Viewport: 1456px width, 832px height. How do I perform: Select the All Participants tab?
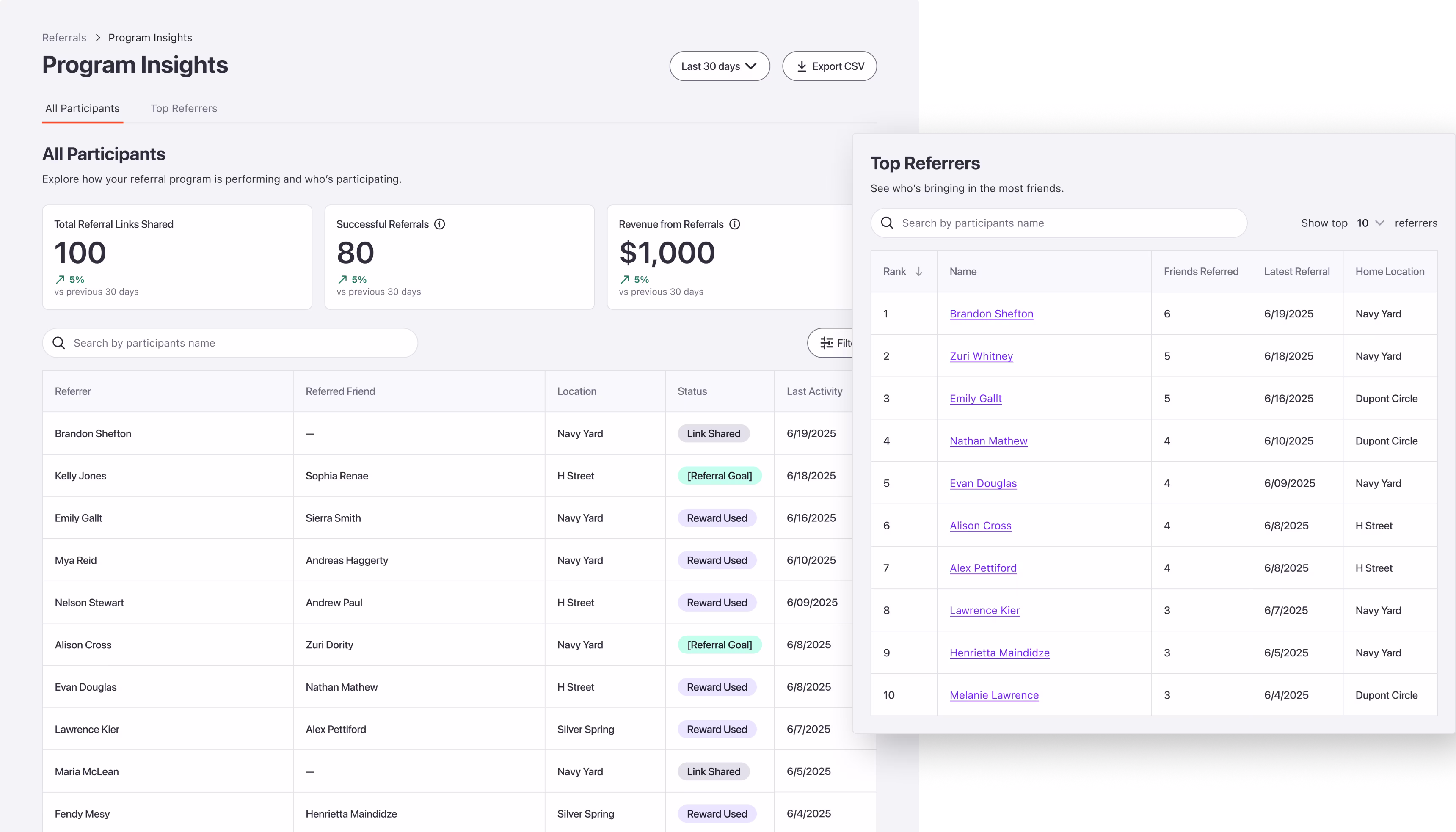tap(82, 108)
